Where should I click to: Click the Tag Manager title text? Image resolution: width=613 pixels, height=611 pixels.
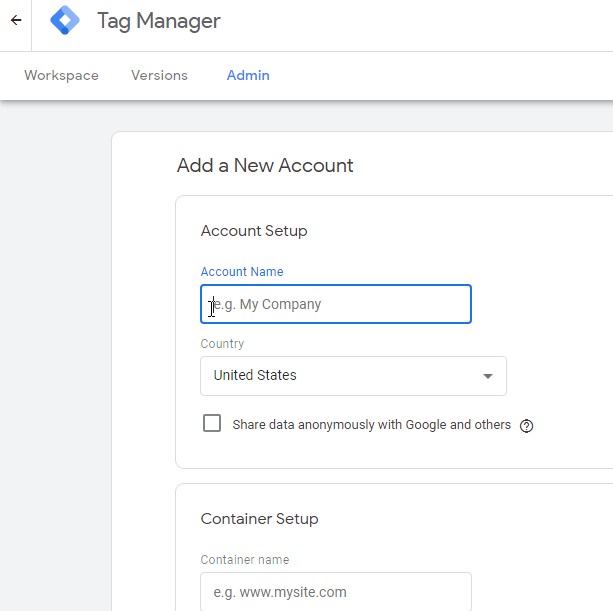[158, 21]
